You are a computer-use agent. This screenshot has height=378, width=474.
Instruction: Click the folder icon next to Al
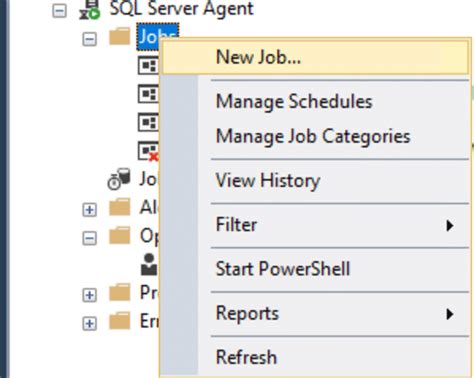coord(120,207)
